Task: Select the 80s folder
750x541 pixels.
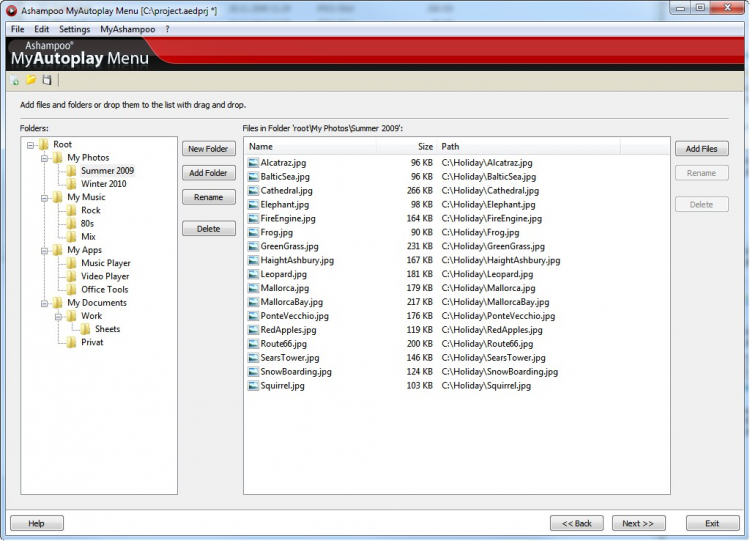Action: pyautogui.click(x=88, y=223)
